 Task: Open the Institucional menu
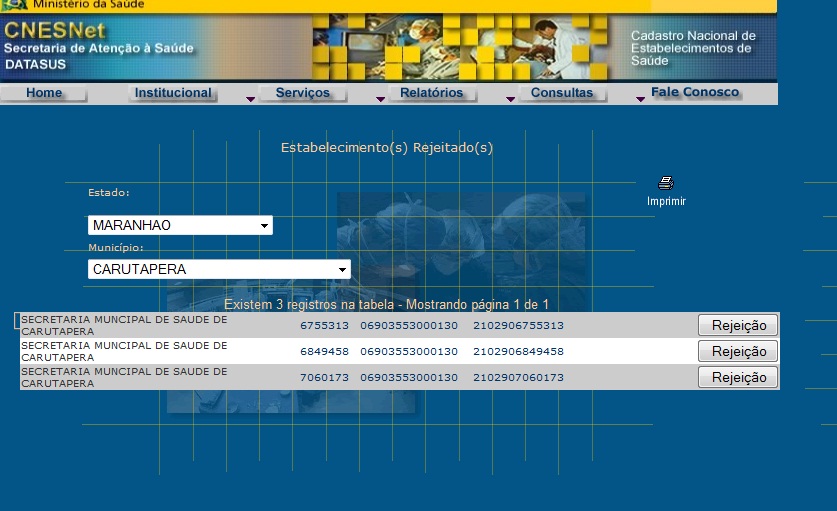click(173, 93)
